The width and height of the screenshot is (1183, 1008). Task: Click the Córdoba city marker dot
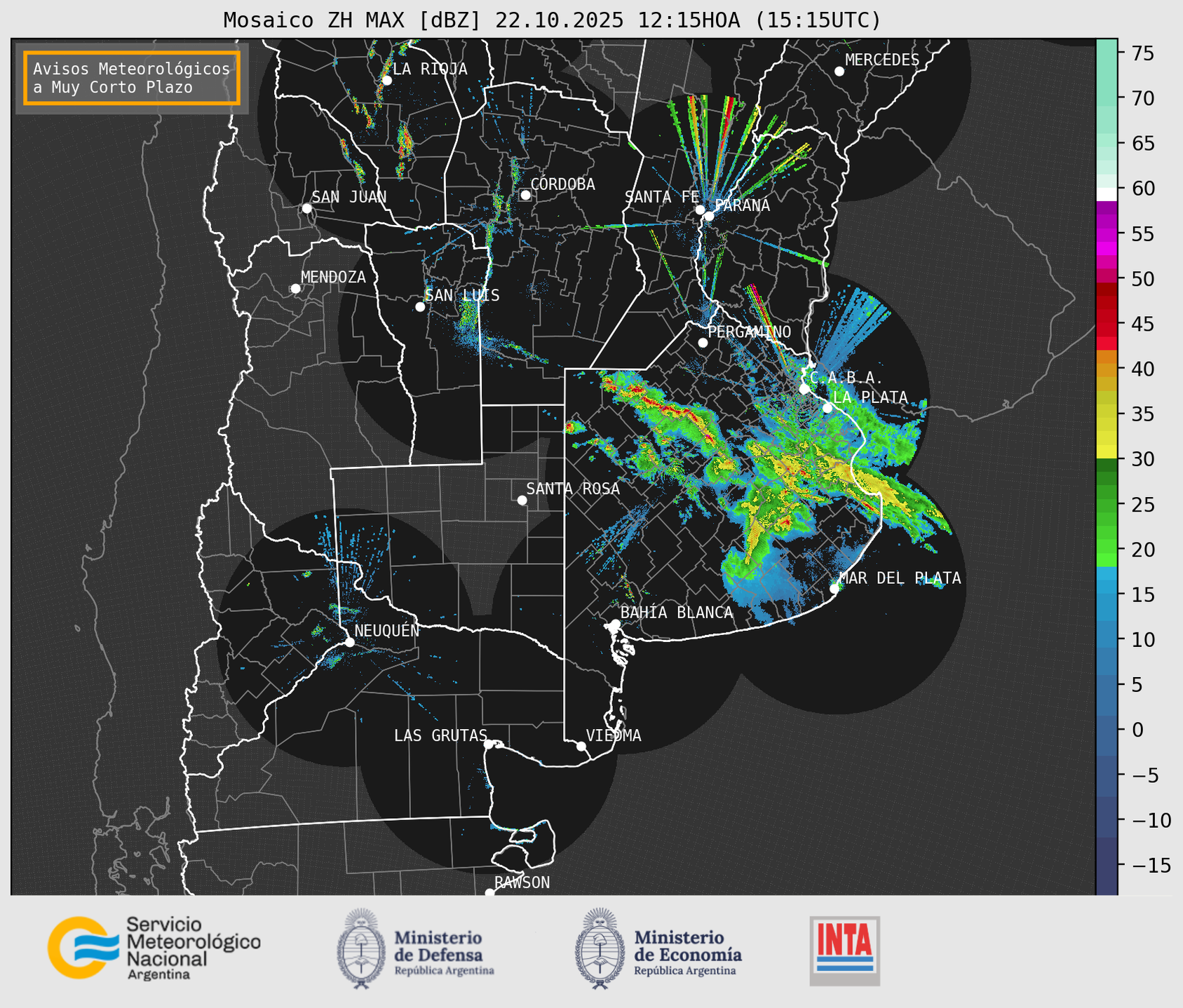525,195
